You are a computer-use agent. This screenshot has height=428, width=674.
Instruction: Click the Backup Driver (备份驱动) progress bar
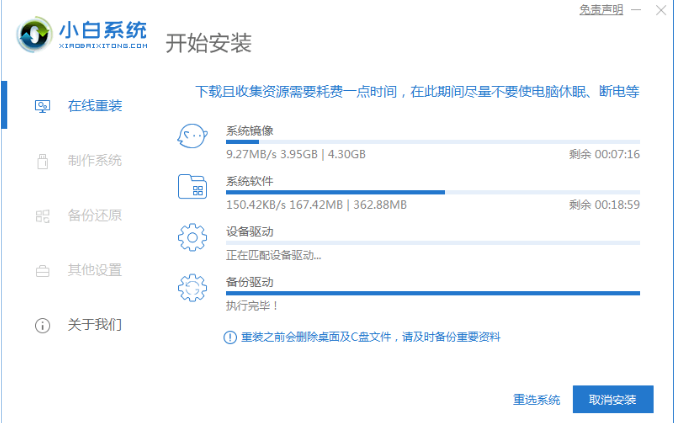click(x=432, y=293)
